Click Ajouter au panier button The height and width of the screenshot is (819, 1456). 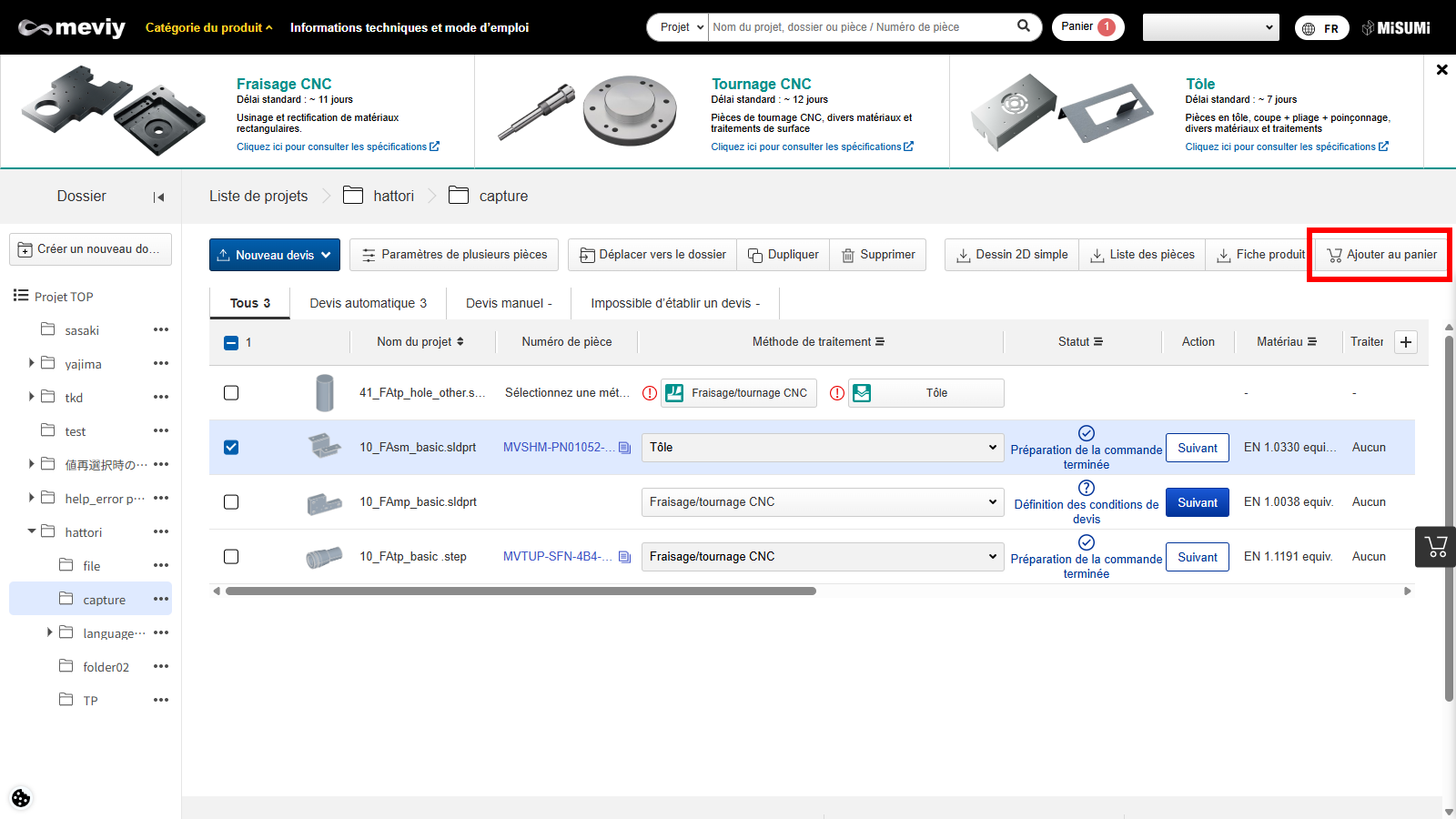(x=1381, y=255)
